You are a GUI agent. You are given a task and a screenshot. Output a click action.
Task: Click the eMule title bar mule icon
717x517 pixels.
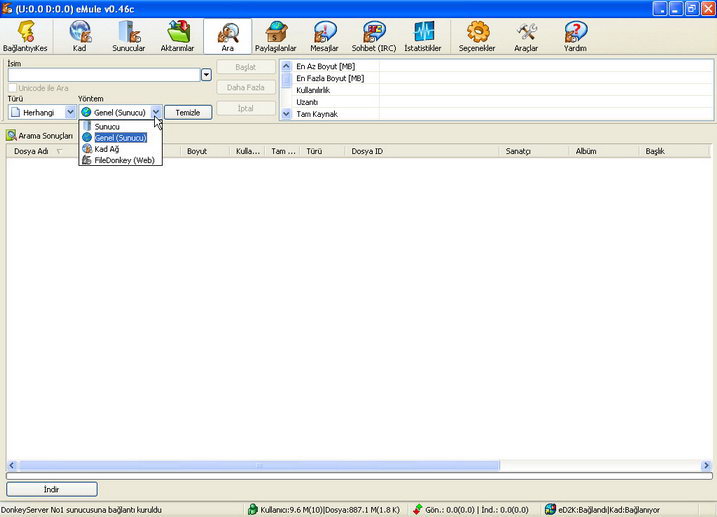(x=6, y=9)
